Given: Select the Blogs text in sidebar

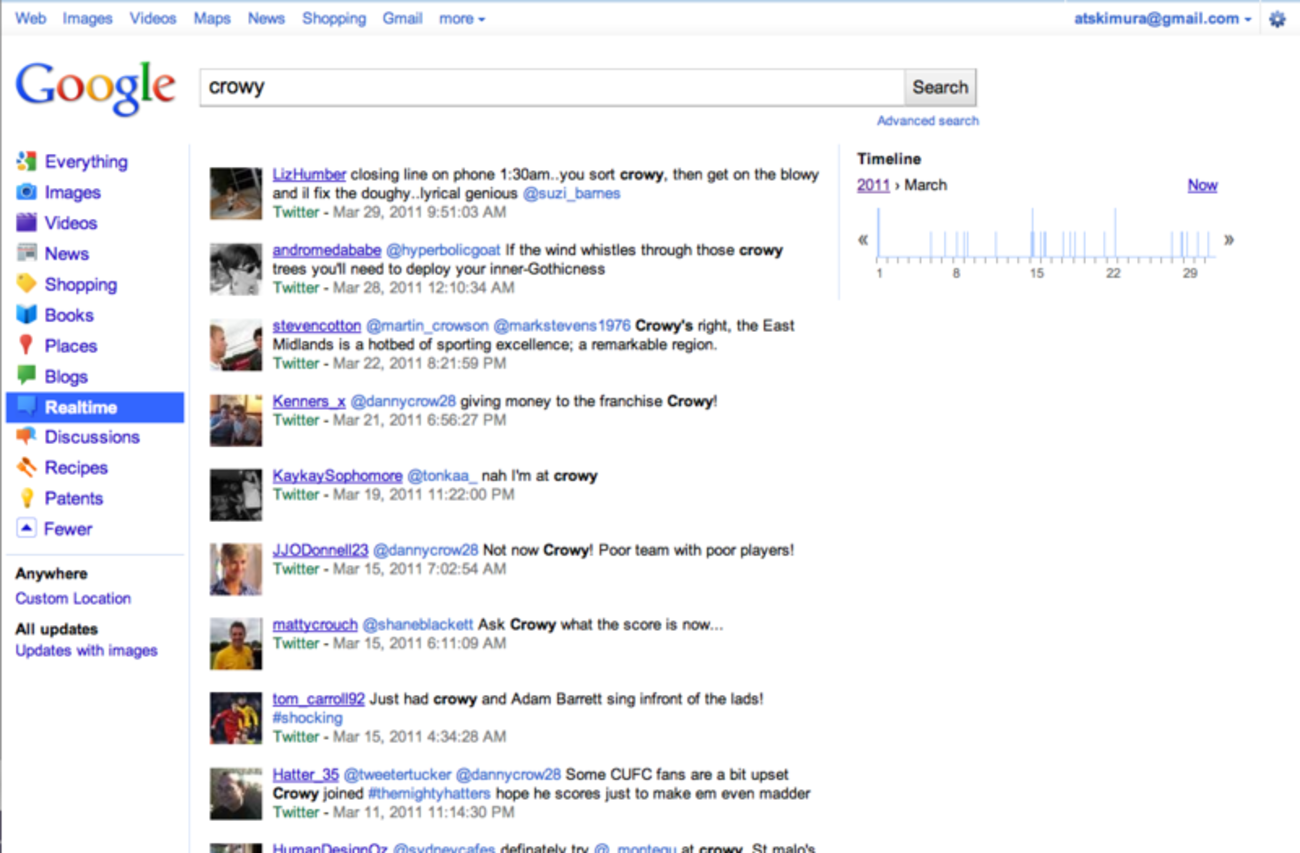Looking at the screenshot, I should point(66,376).
